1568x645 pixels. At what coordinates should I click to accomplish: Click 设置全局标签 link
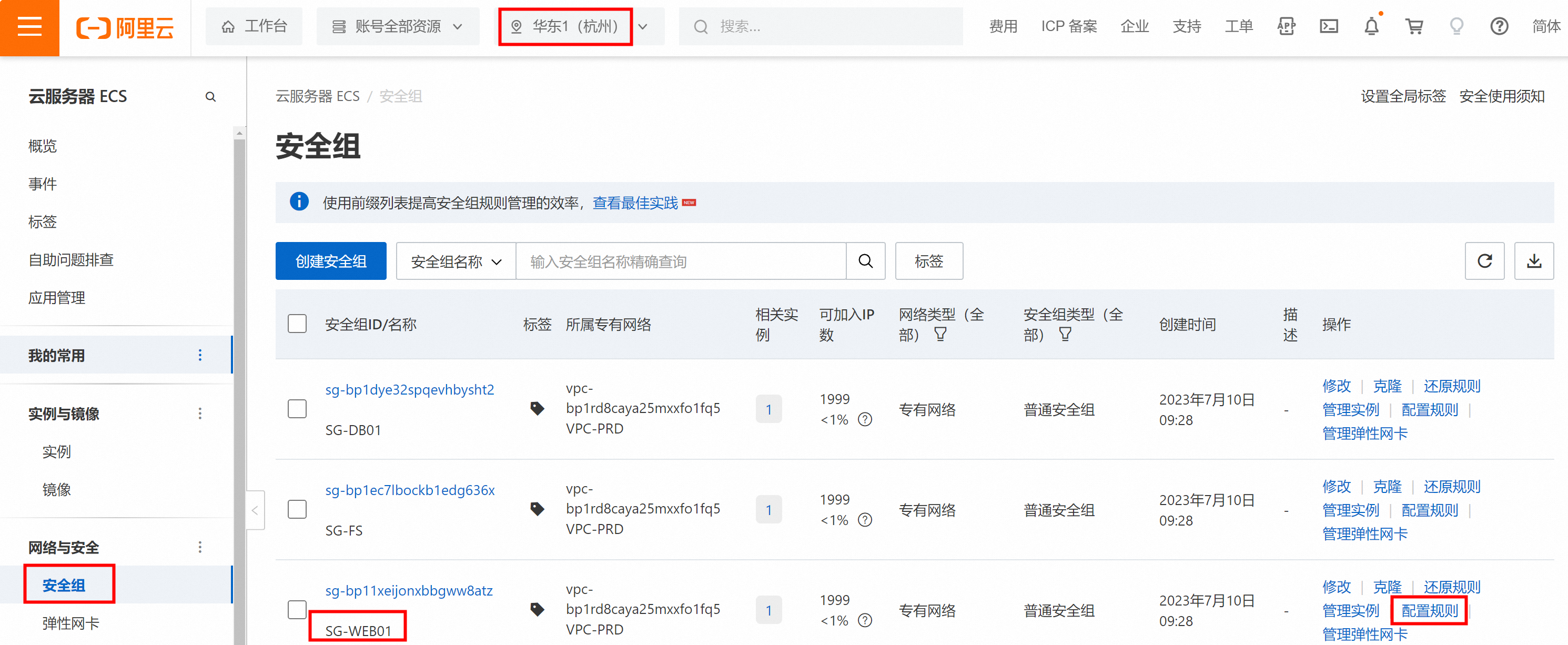[1404, 96]
